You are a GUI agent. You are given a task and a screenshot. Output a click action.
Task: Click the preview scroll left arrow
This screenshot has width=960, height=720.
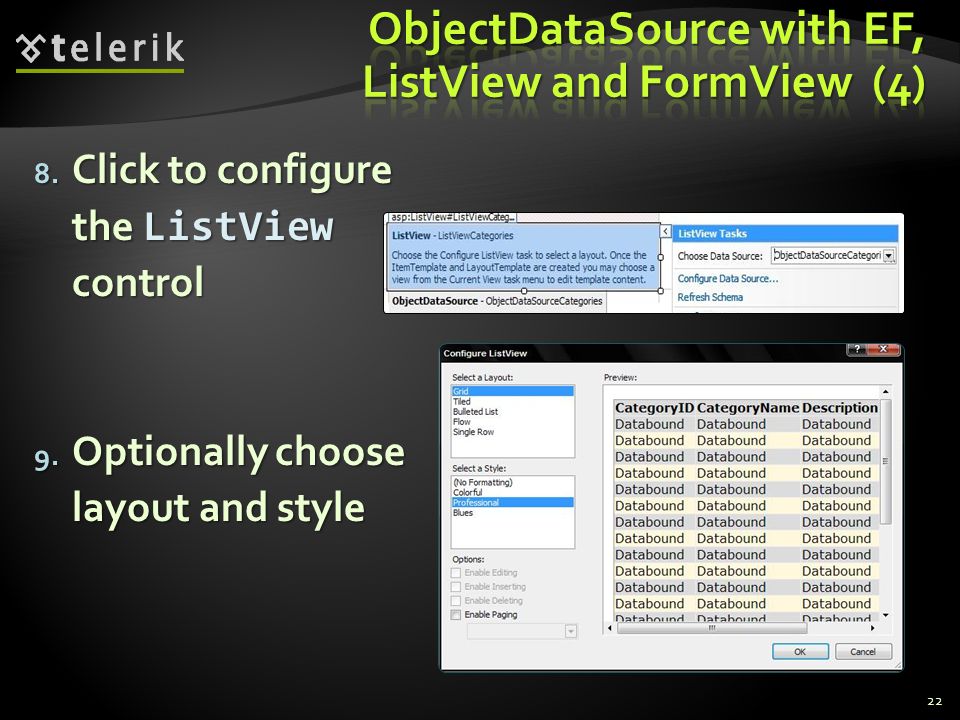(x=609, y=628)
